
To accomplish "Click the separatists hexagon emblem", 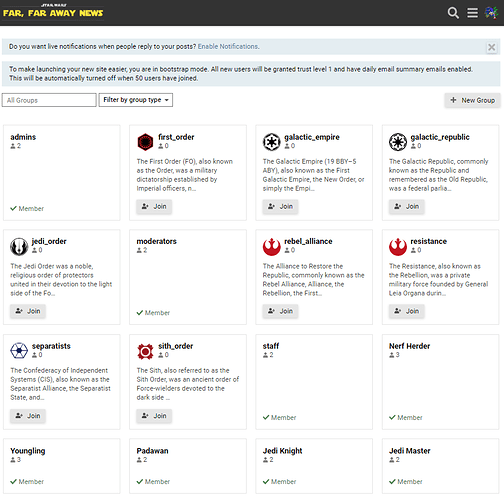I will click(x=19, y=351).
